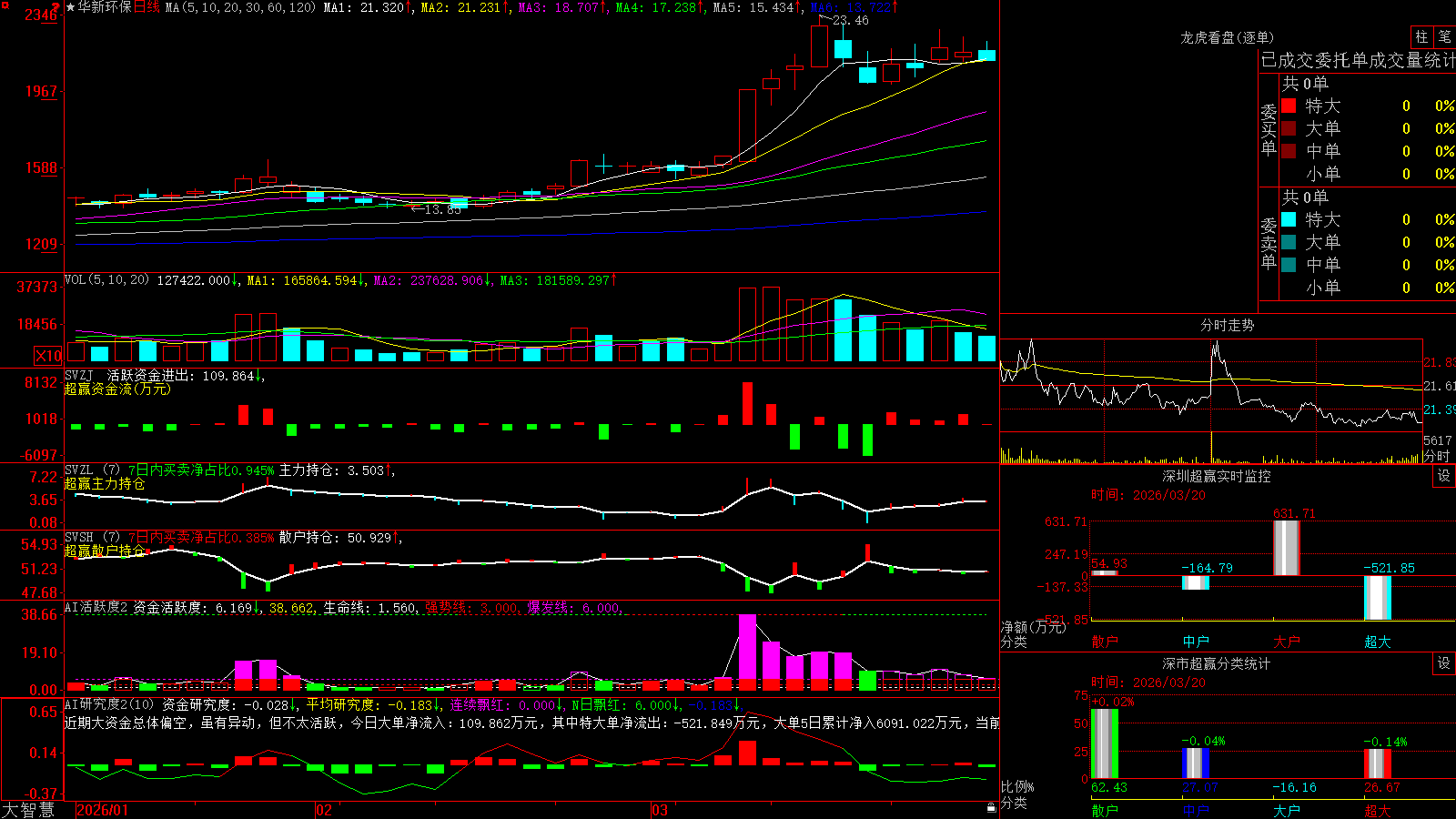Click the X10 volume scale marker
This screenshot has width=1456, height=819.
(48, 356)
